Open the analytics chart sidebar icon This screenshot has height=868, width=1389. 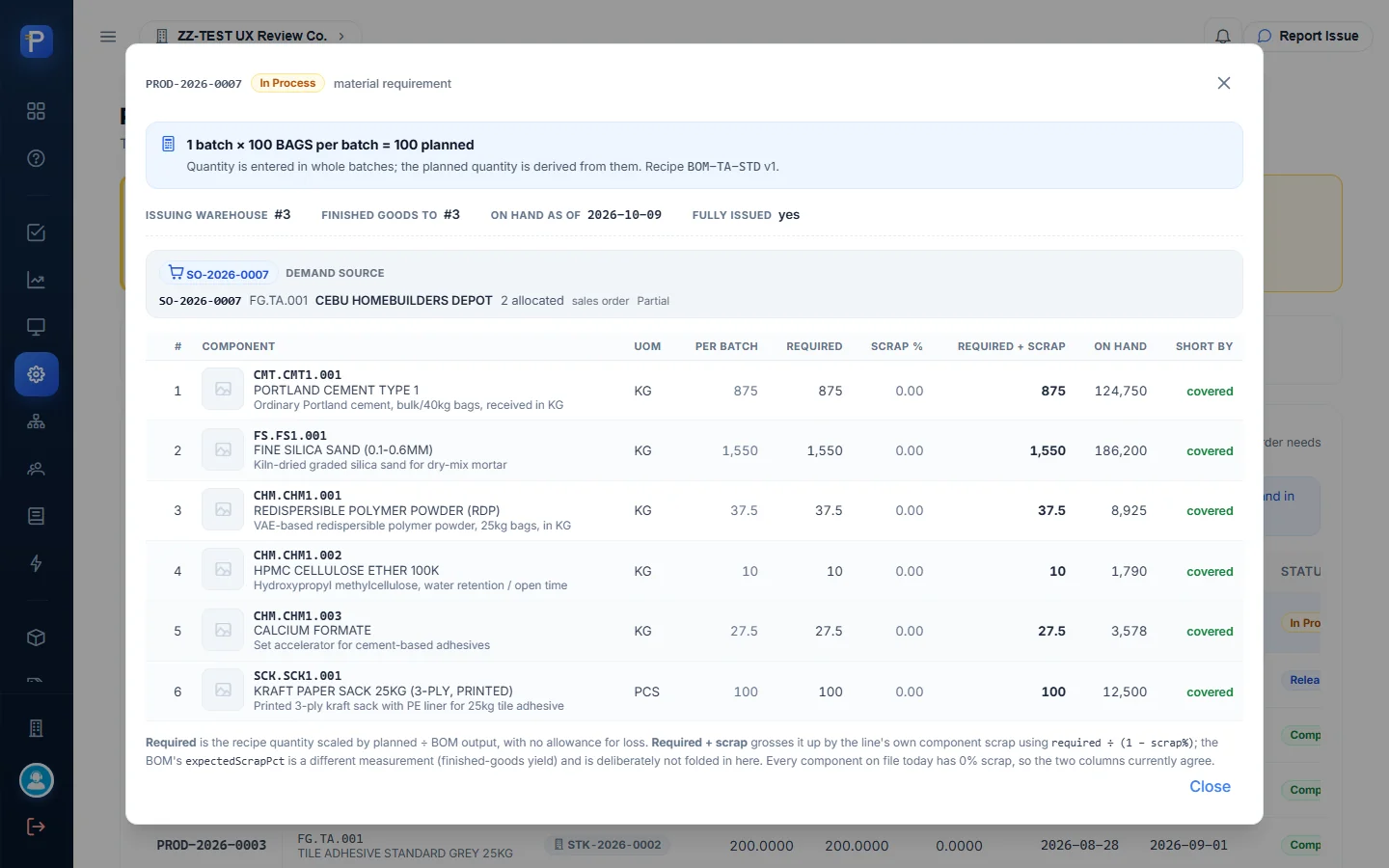pyautogui.click(x=36, y=280)
